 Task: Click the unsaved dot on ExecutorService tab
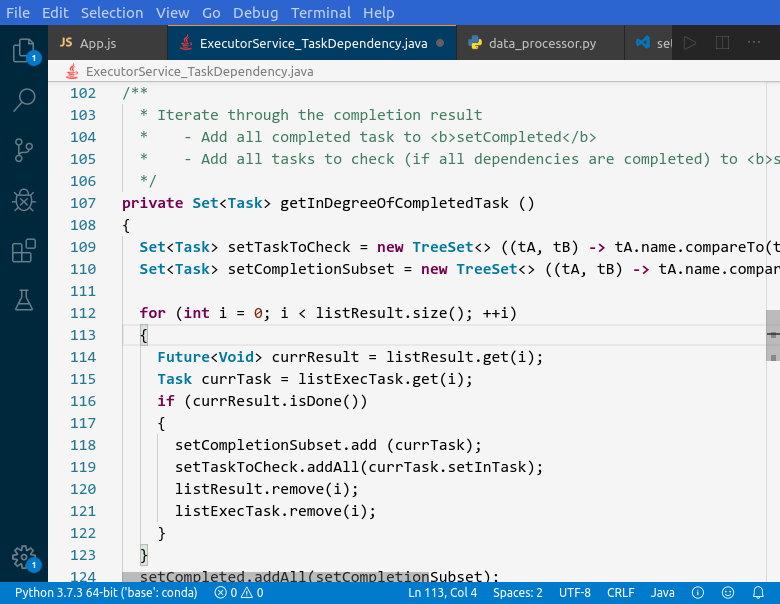[440, 43]
